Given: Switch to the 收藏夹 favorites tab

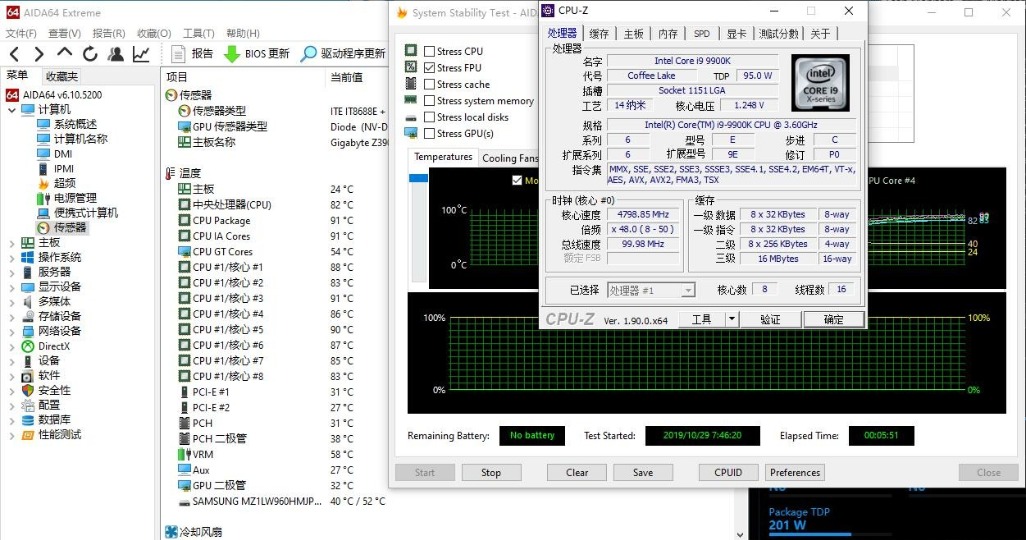Looking at the screenshot, I should 62,76.
